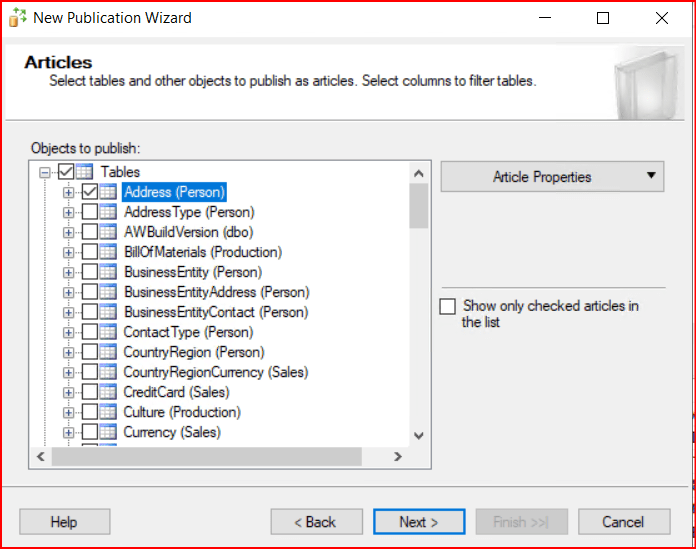Collapse the Tables tree node

(45, 172)
